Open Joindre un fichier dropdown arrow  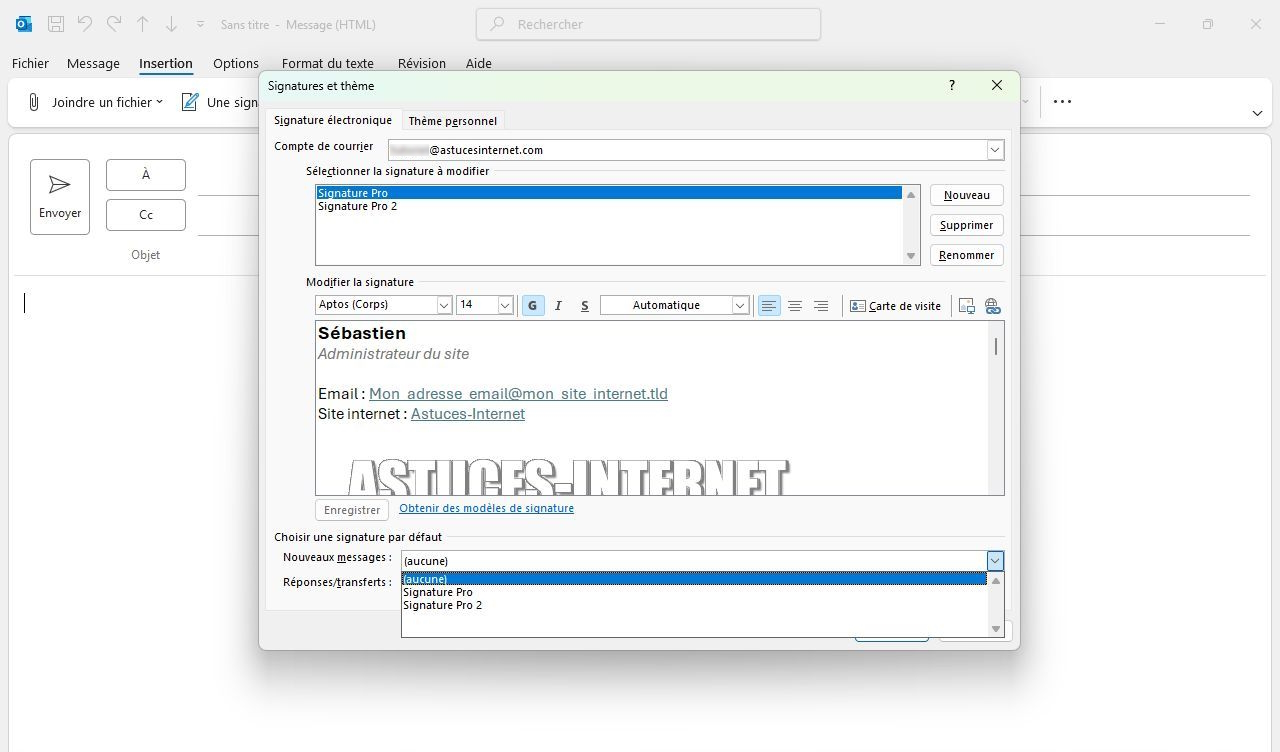(x=159, y=102)
